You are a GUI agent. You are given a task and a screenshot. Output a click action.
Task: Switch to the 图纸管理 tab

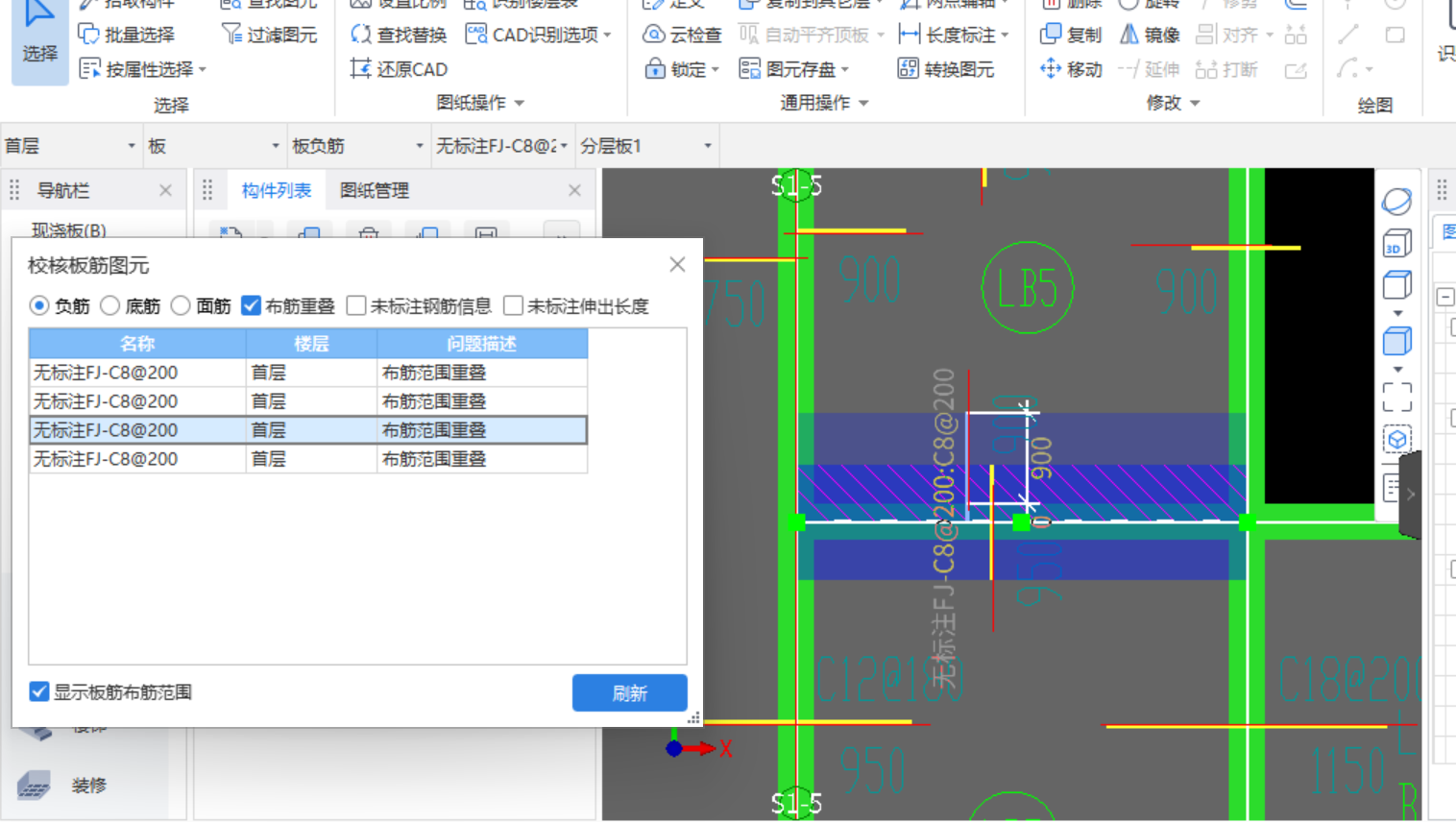point(375,190)
